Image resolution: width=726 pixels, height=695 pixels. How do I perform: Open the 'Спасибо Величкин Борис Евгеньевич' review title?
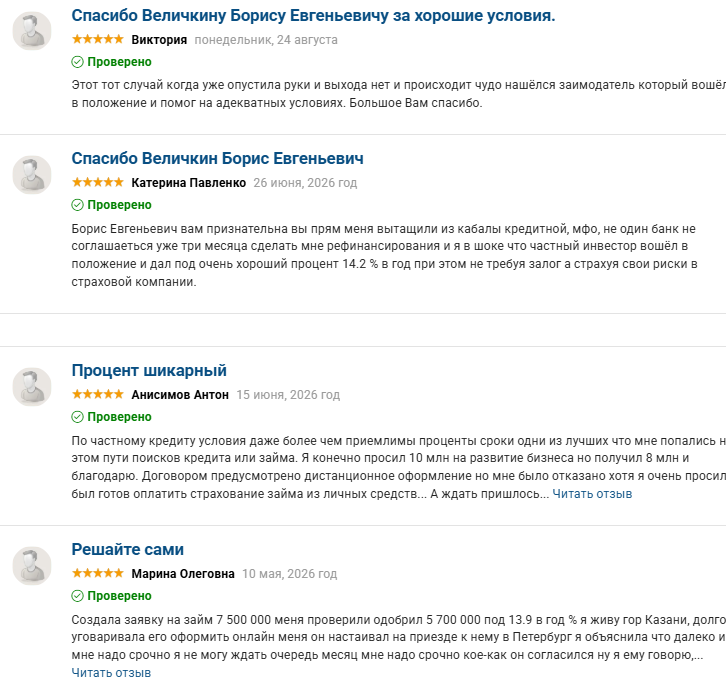pyautogui.click(x=217, y=158)
